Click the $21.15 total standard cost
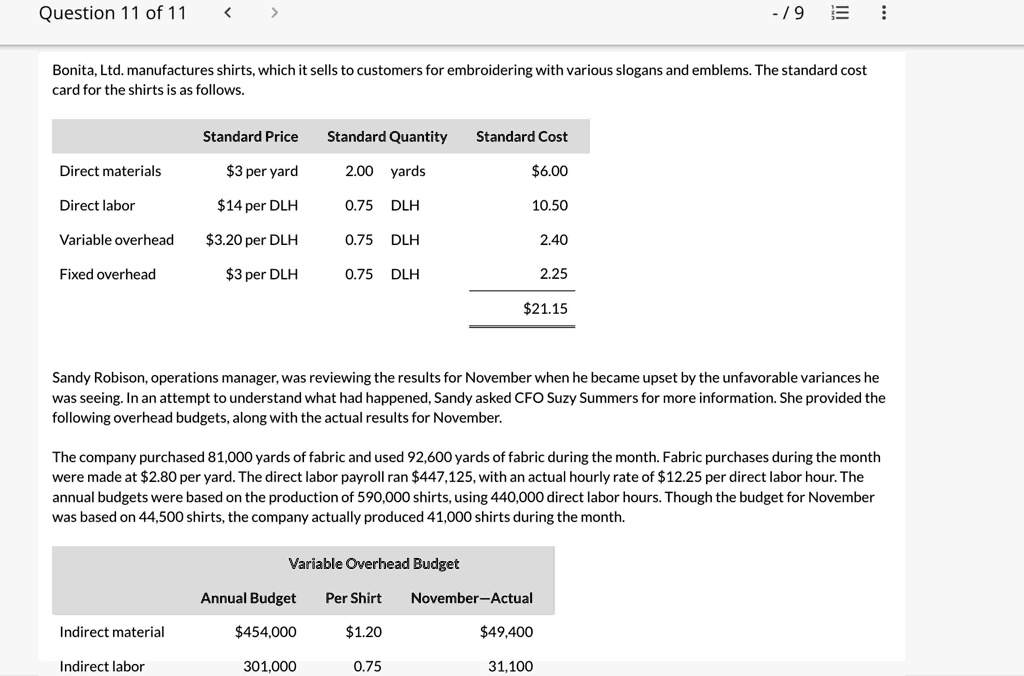Image resolution: width=1024 pixels, height=676 pixels. tap(545, 309)
